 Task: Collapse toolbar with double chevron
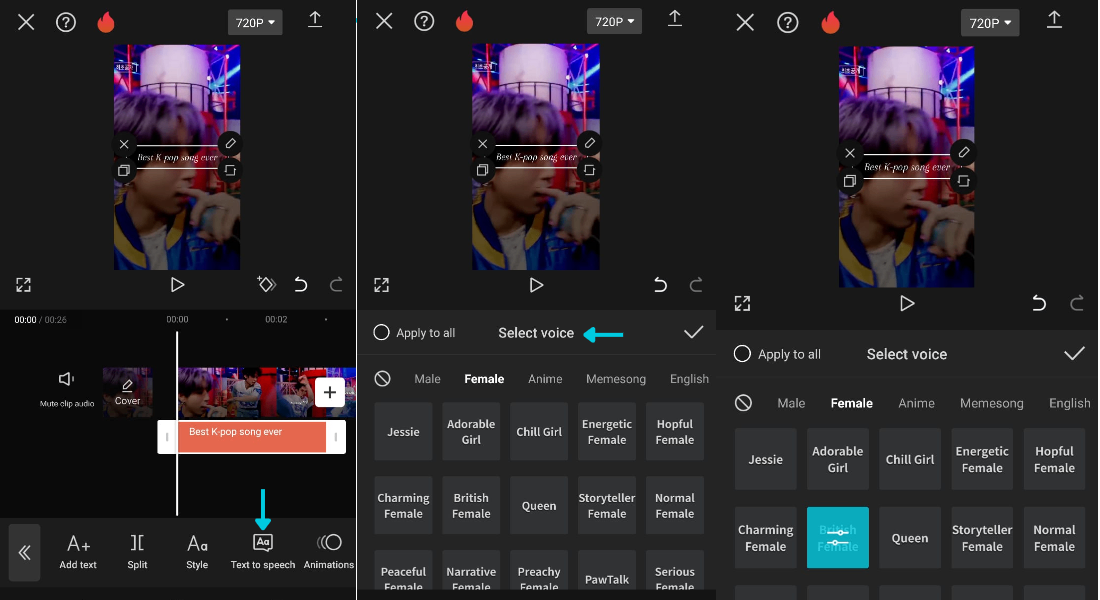(25, 552)
